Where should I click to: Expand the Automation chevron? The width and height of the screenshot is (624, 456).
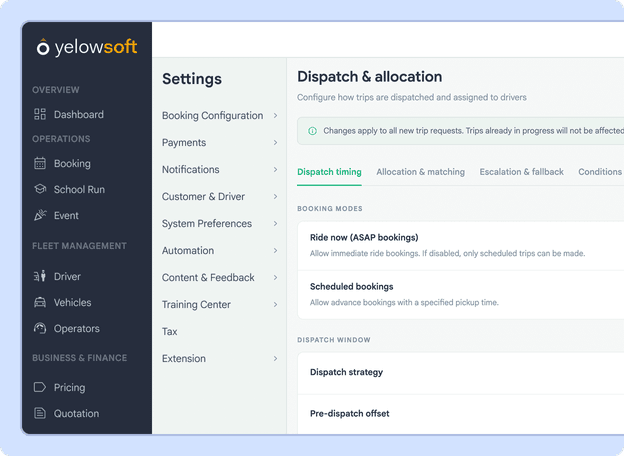275,251
